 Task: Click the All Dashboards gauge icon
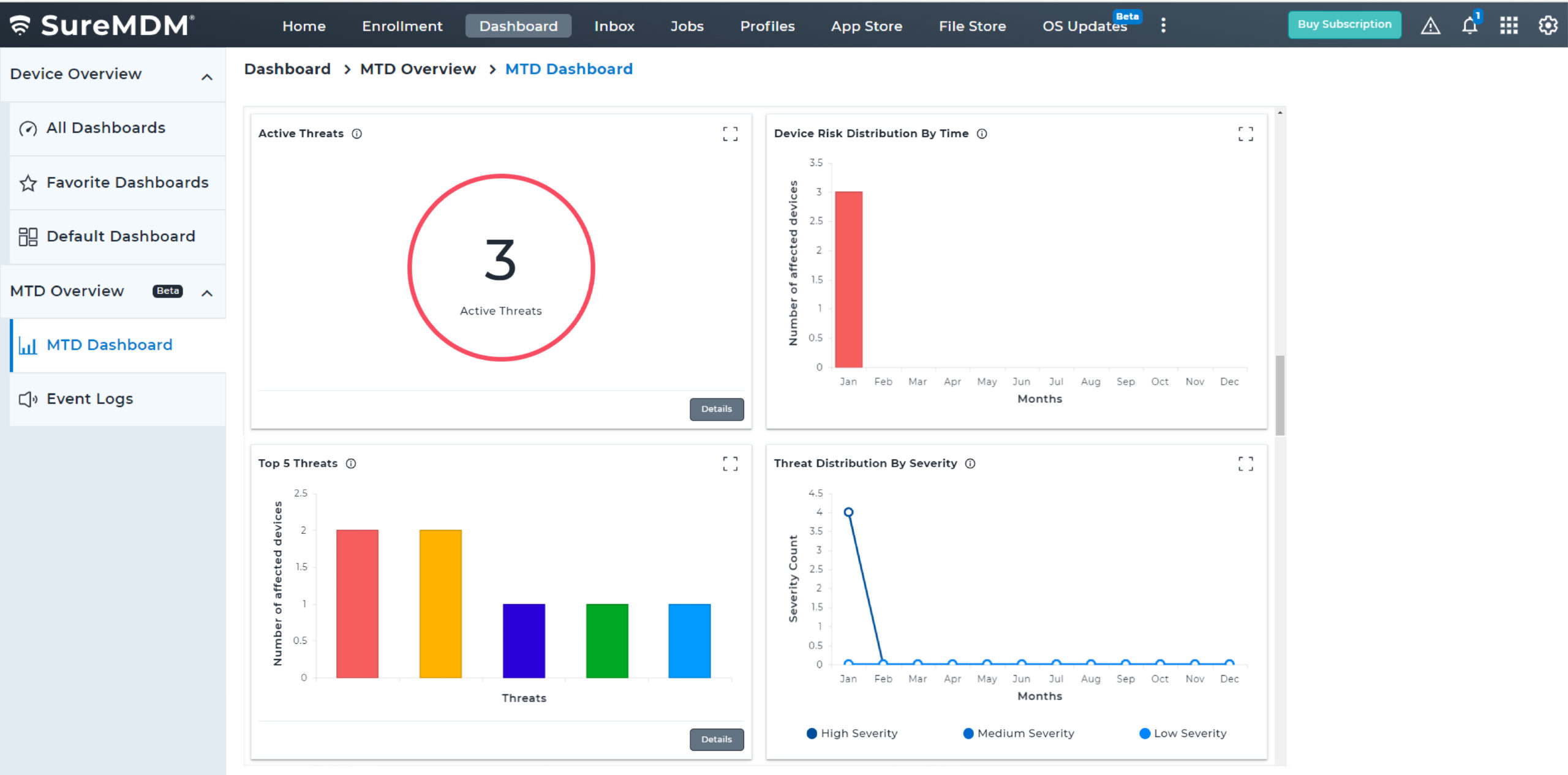point(28,129)
